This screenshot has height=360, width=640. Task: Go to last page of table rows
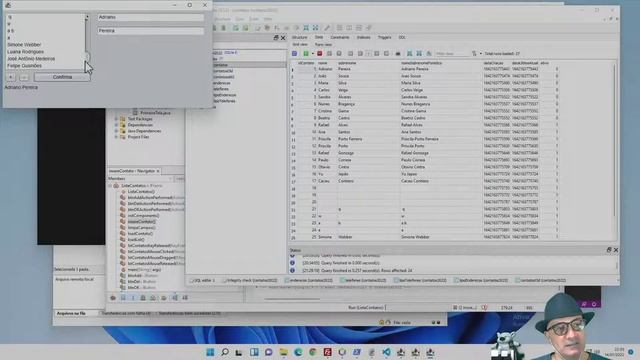[387, 53]
